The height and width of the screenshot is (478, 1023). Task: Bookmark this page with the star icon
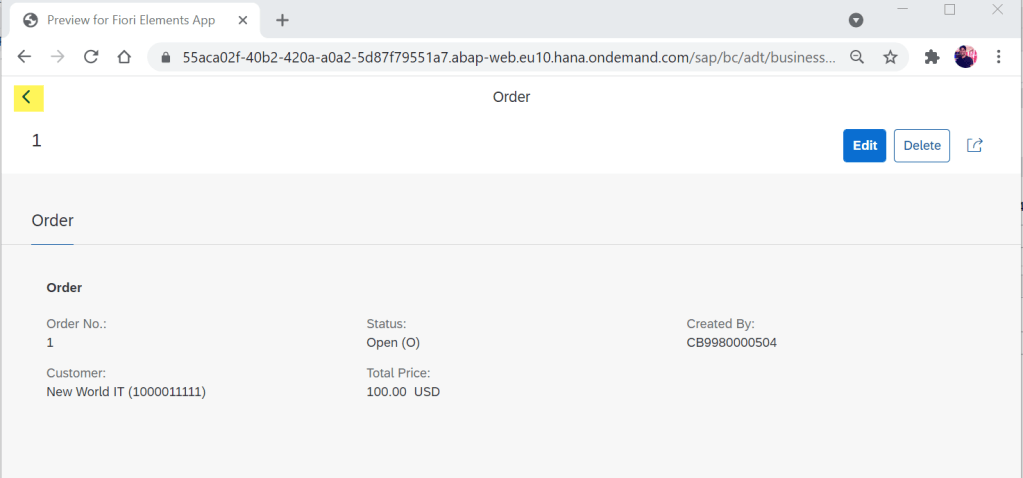point(890,57)
